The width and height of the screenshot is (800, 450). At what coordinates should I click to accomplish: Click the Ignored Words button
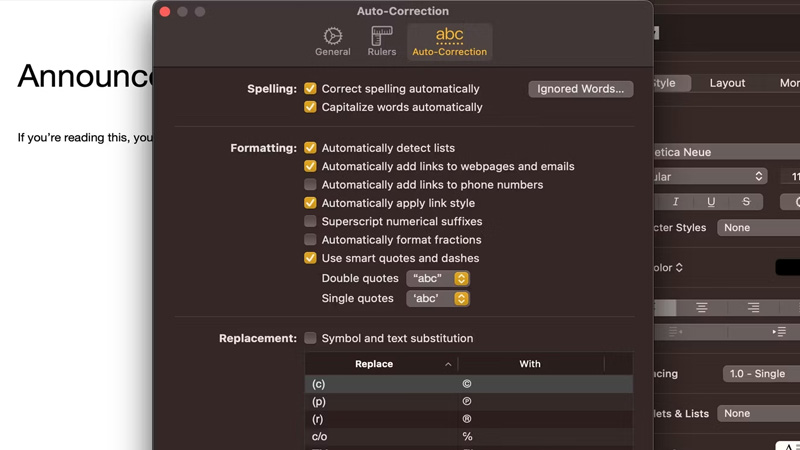tap(580, 89)
